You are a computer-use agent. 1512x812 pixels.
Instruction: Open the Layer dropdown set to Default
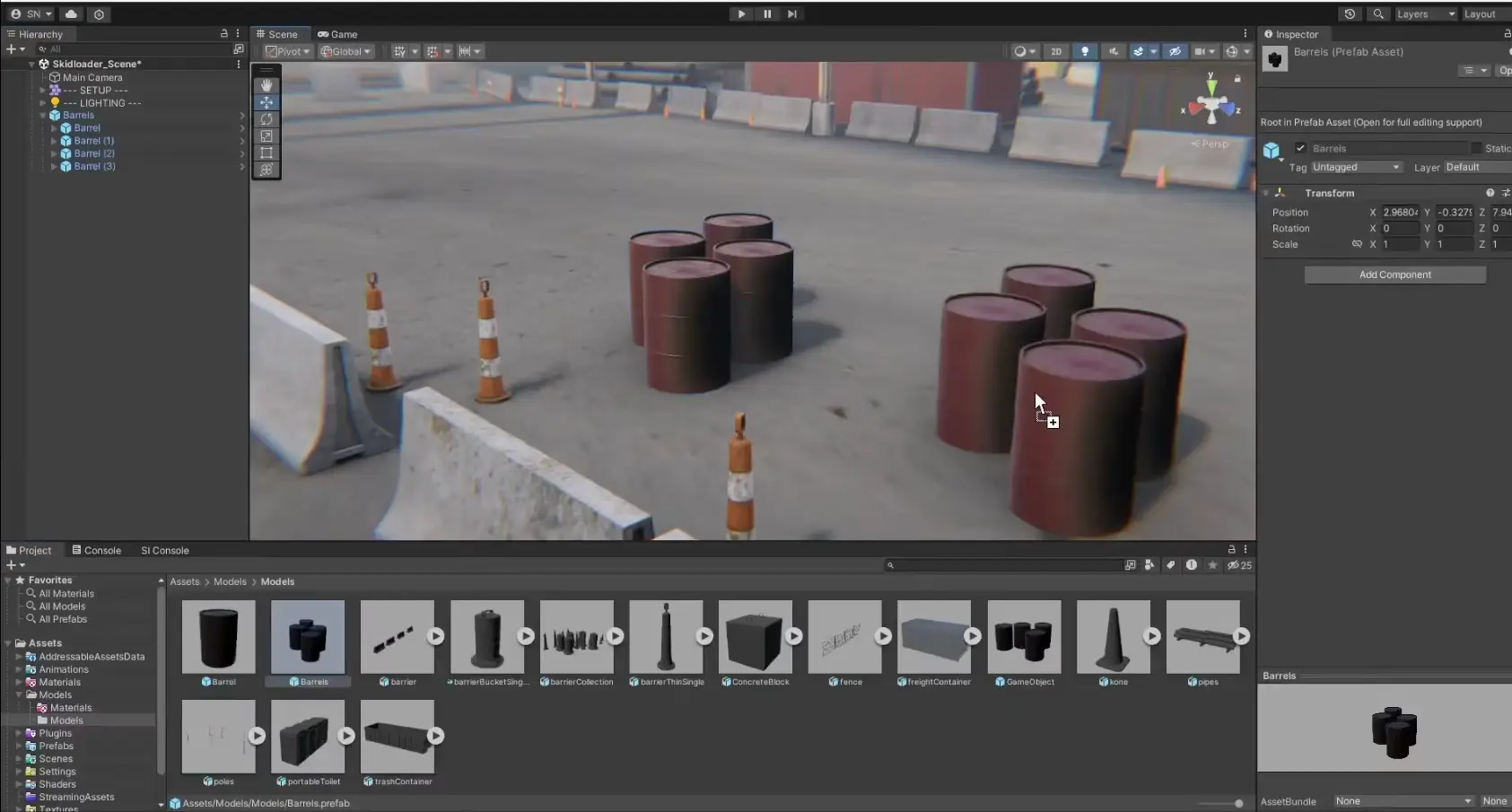[1477, 167]
